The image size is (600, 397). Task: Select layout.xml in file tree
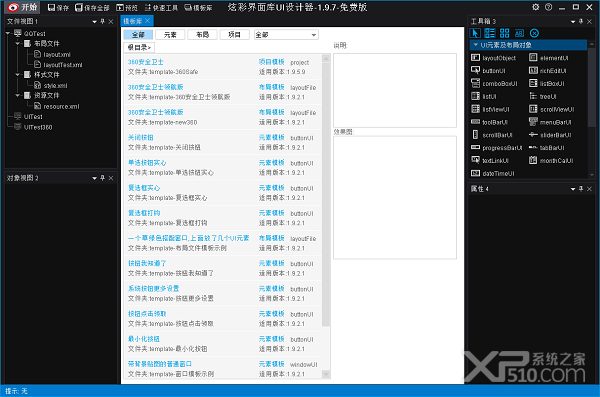(x=52, y=54)
